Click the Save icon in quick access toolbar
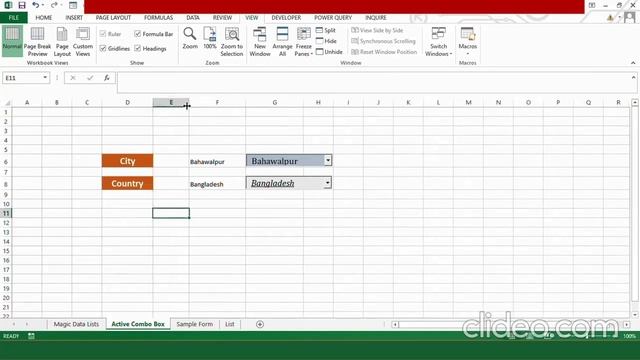640x360 pixels. coord(22,5)
